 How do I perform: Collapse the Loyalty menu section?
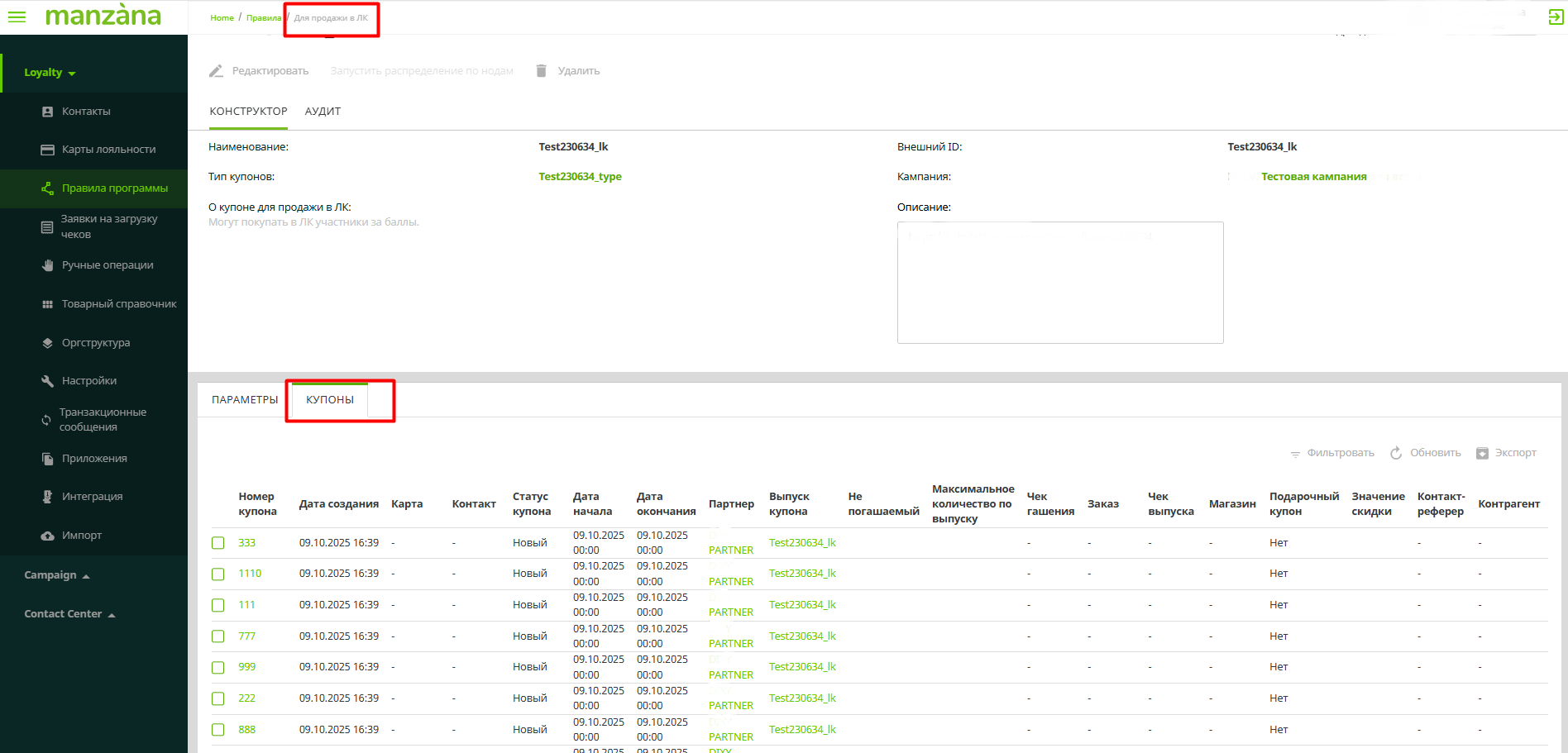point(50,73)
